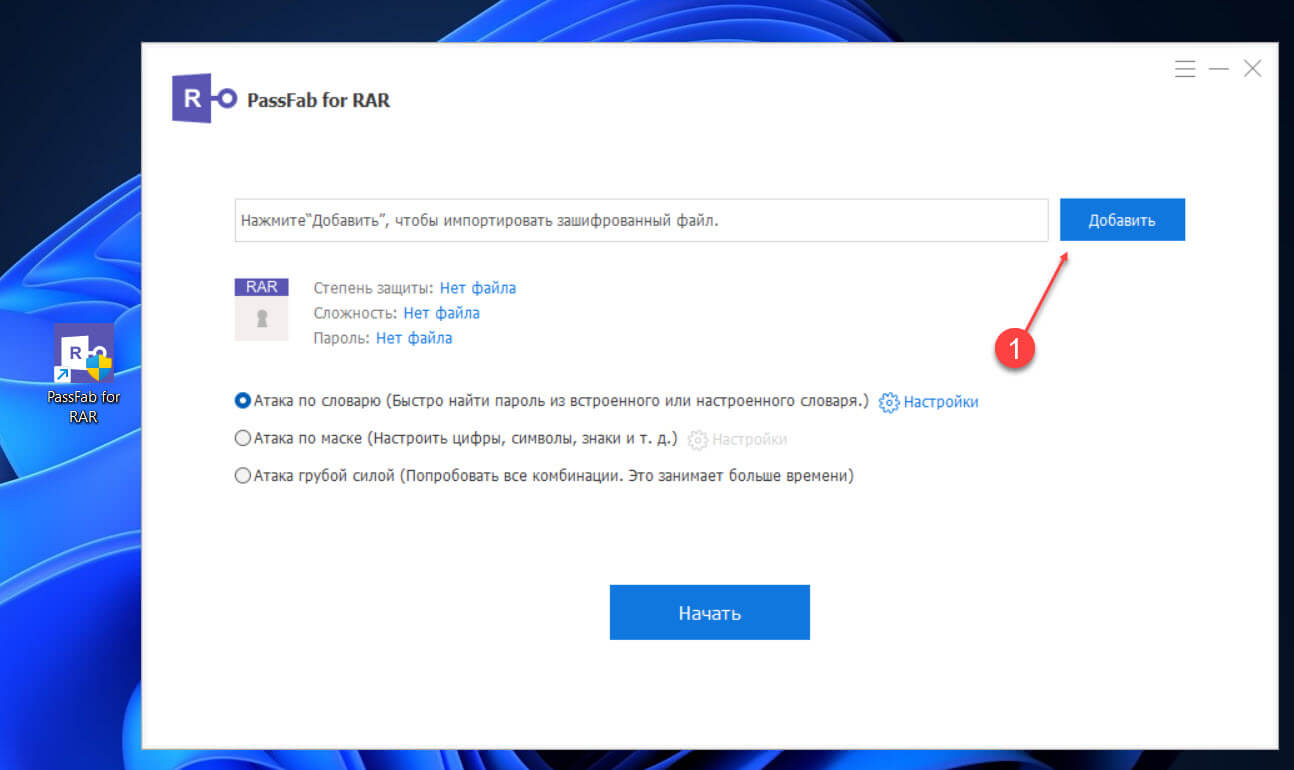
Task: Click Пароль 'Нет файла' value
Action: coord(414,338)
